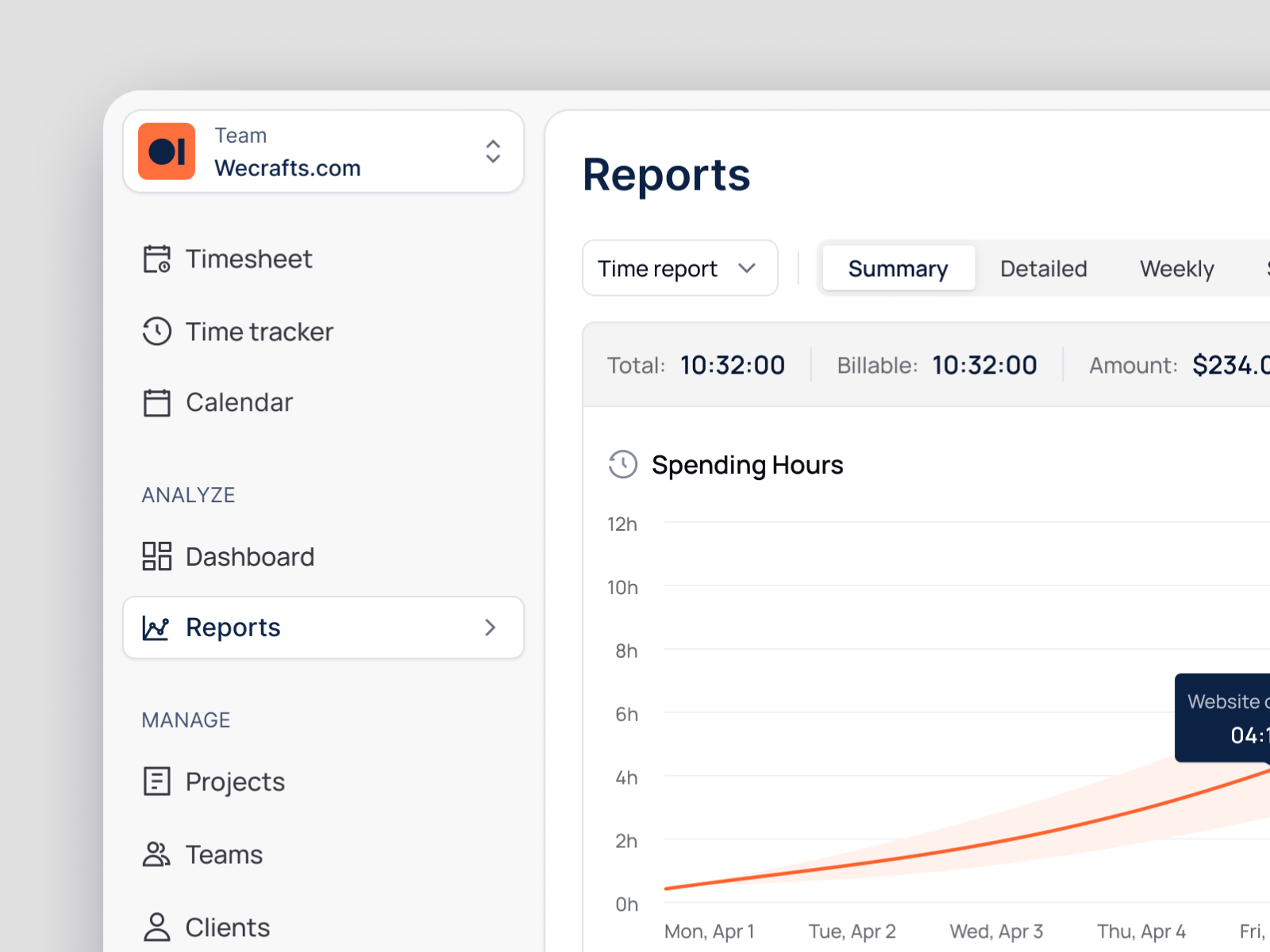Click the Timesheet calendar icon
This screenshot has width=1270, height=952.
pyautogui.click(x=156, y=258)
